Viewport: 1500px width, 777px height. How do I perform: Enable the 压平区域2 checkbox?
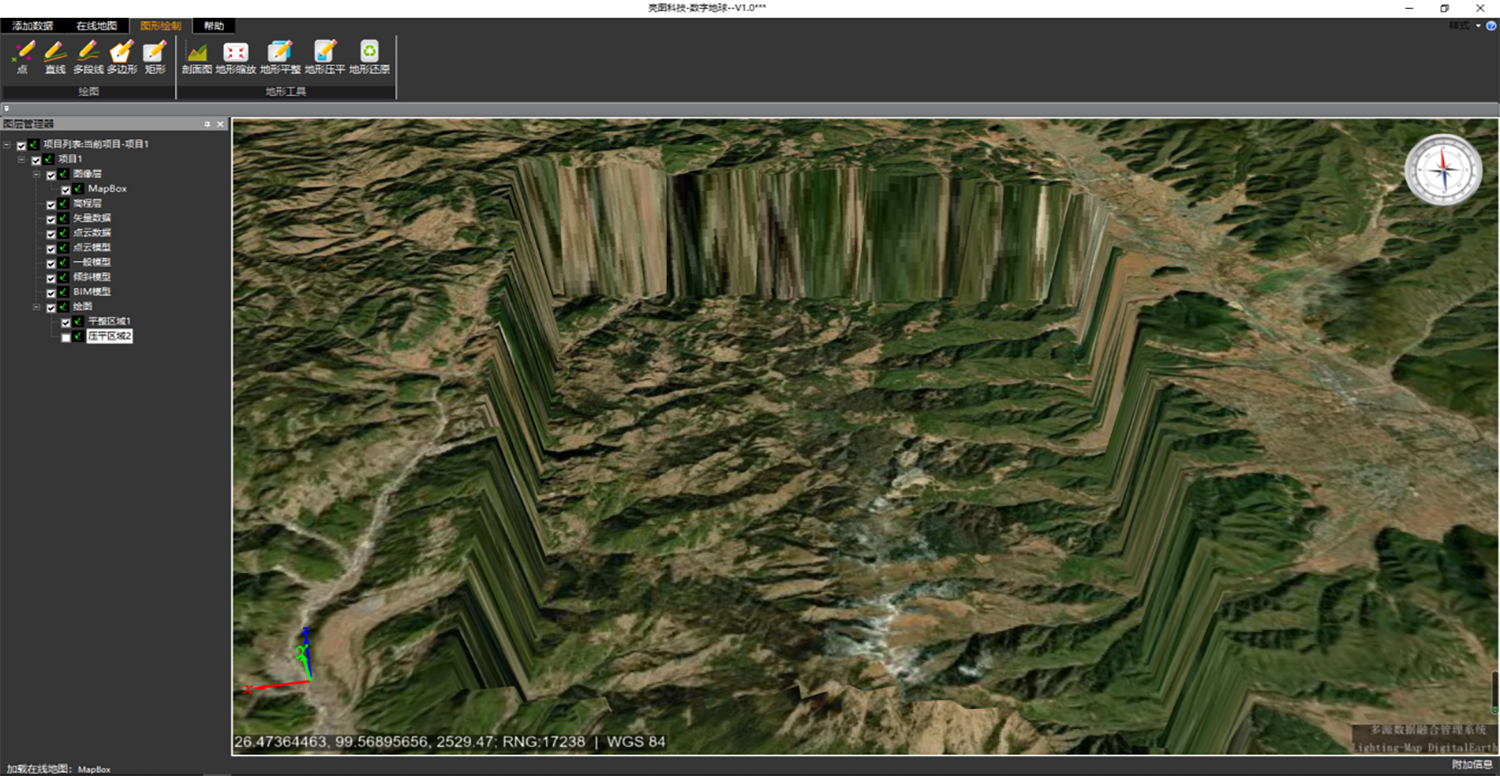coord(66,337)
